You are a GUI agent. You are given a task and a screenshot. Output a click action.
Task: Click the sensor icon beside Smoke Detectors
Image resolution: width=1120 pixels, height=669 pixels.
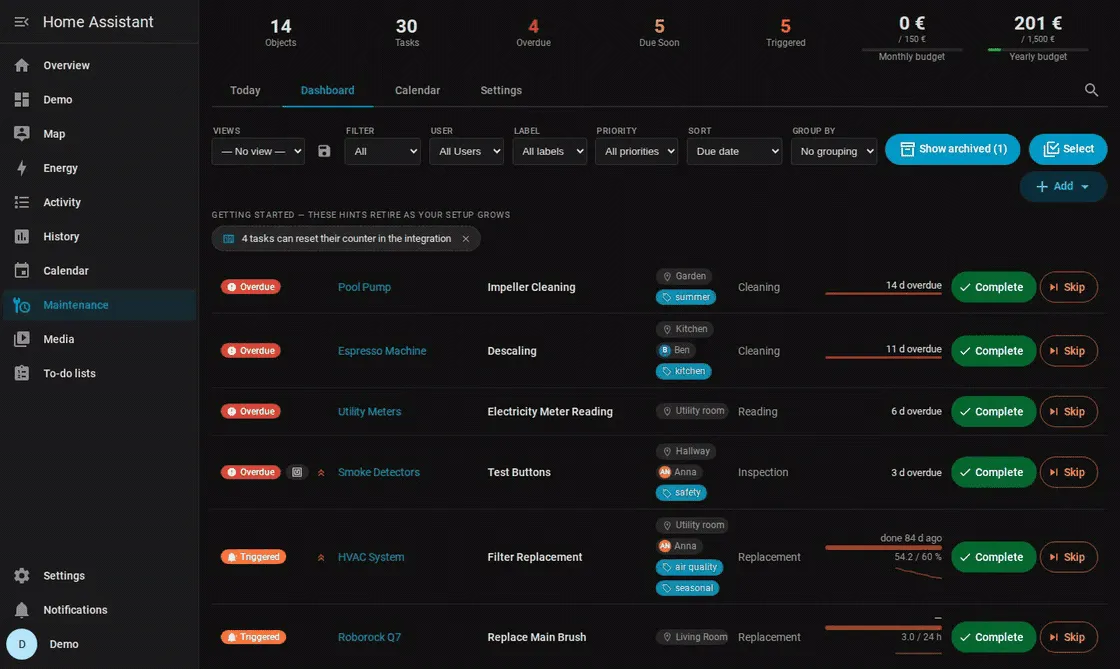[297, 472]
